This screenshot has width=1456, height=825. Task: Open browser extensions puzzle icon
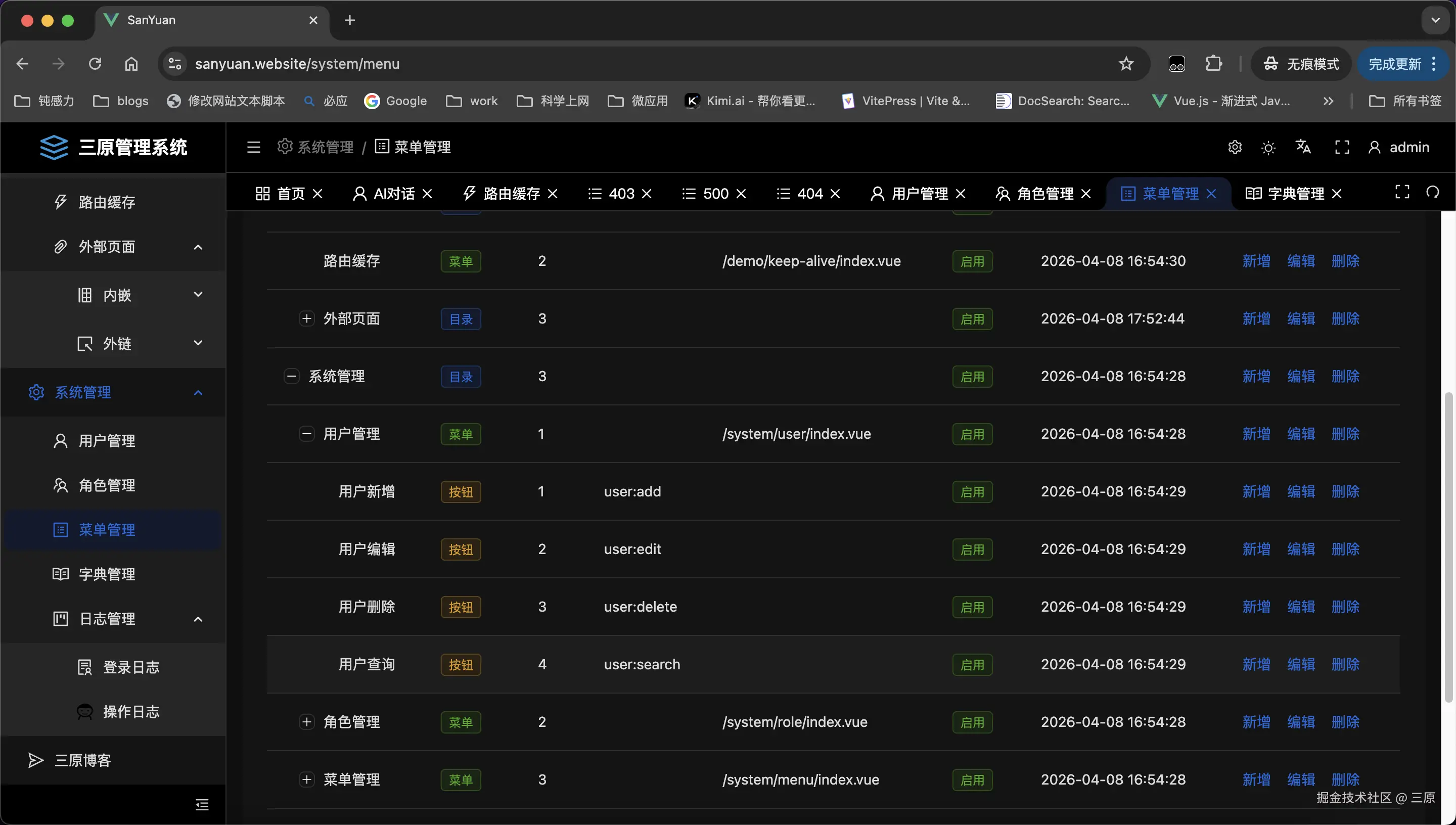pos(1213,64)
